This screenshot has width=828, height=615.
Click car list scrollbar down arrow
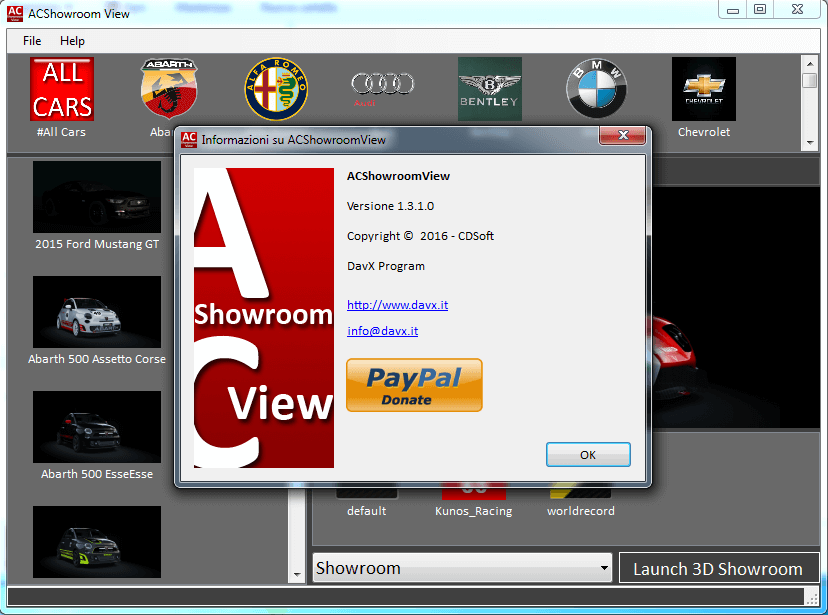coord(297,574)
